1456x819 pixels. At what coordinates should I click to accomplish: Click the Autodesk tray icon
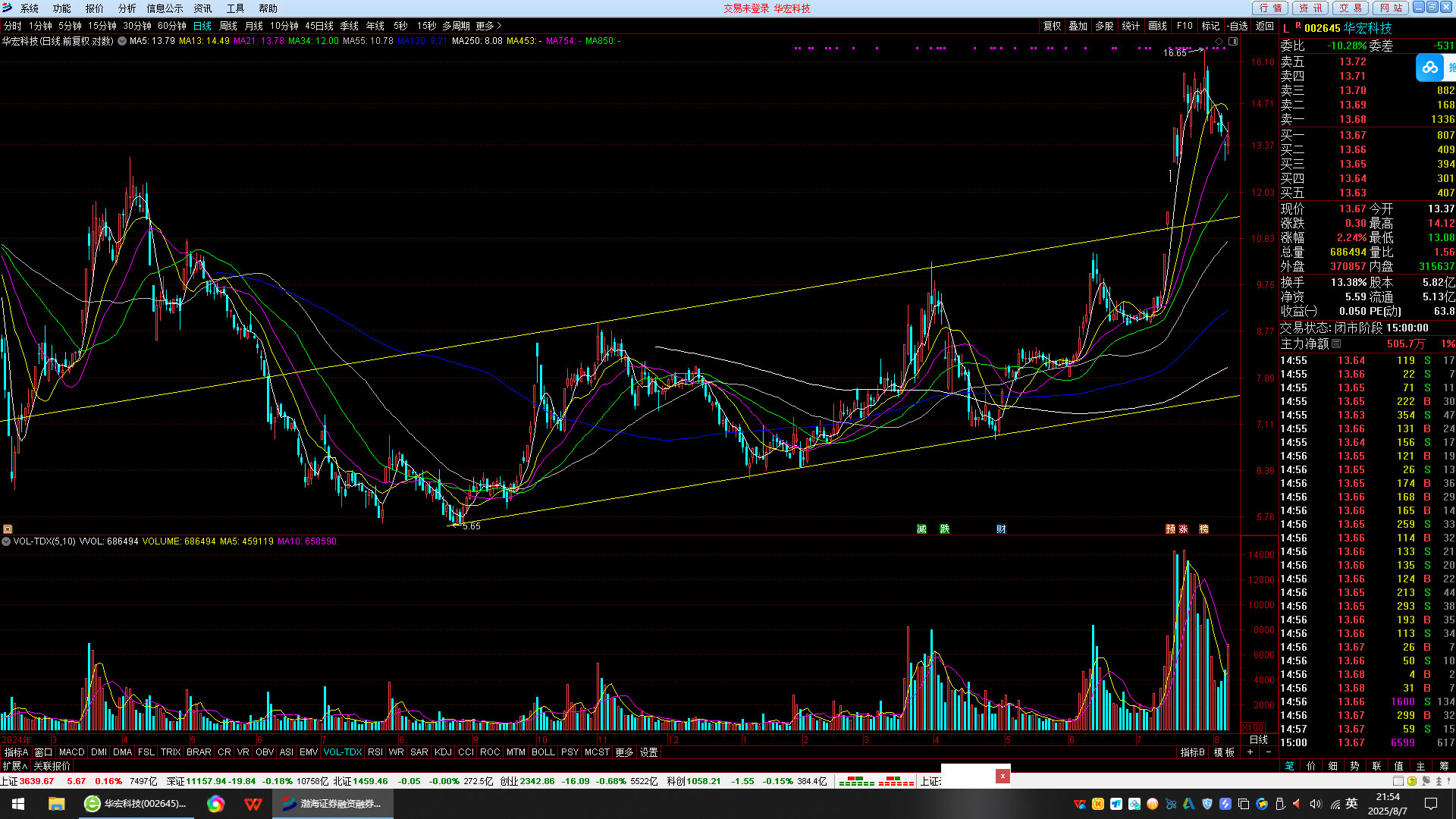1189,804
